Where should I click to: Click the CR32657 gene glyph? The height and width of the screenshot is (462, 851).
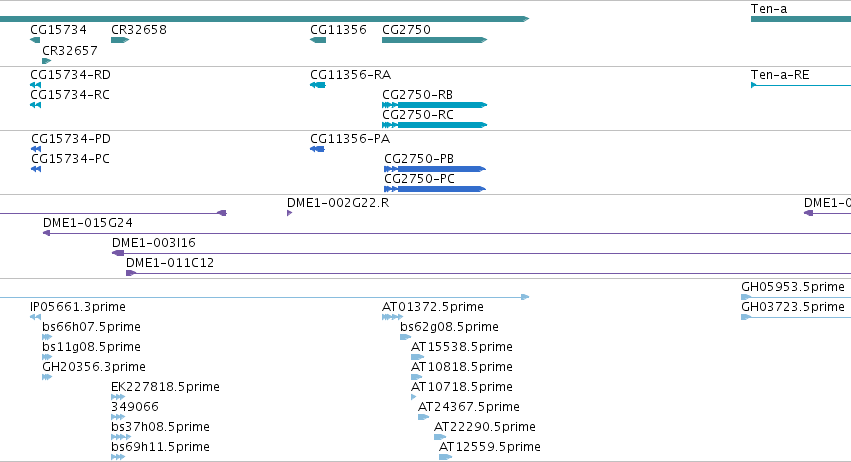47,61
